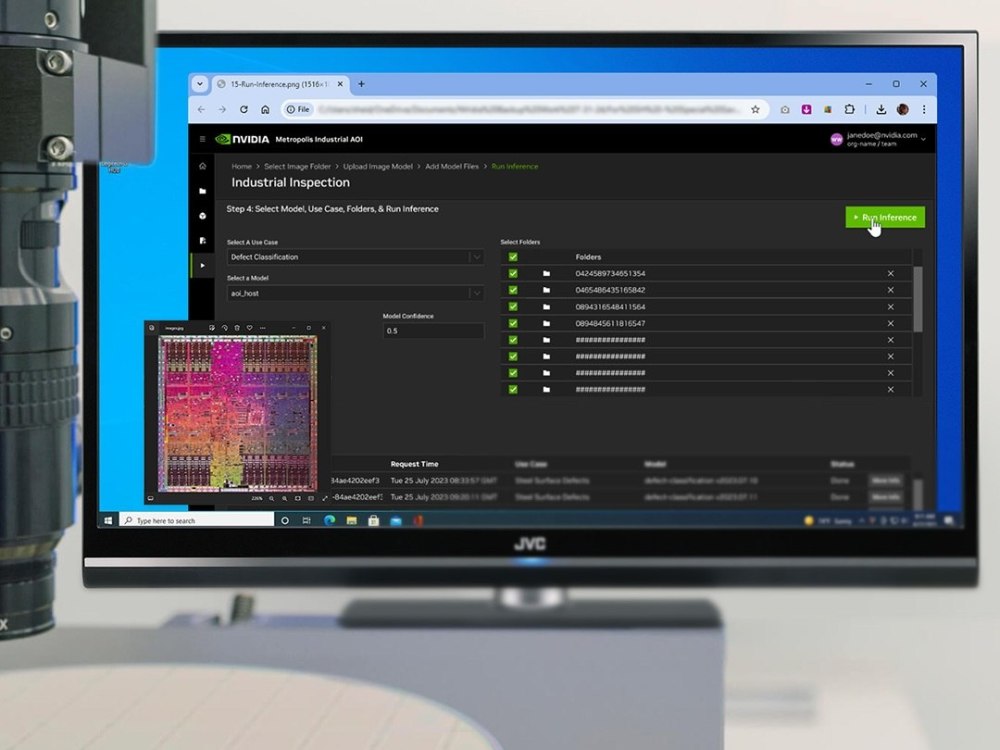
Task: Click the browser Home button
Action: (x=265, y=110)
